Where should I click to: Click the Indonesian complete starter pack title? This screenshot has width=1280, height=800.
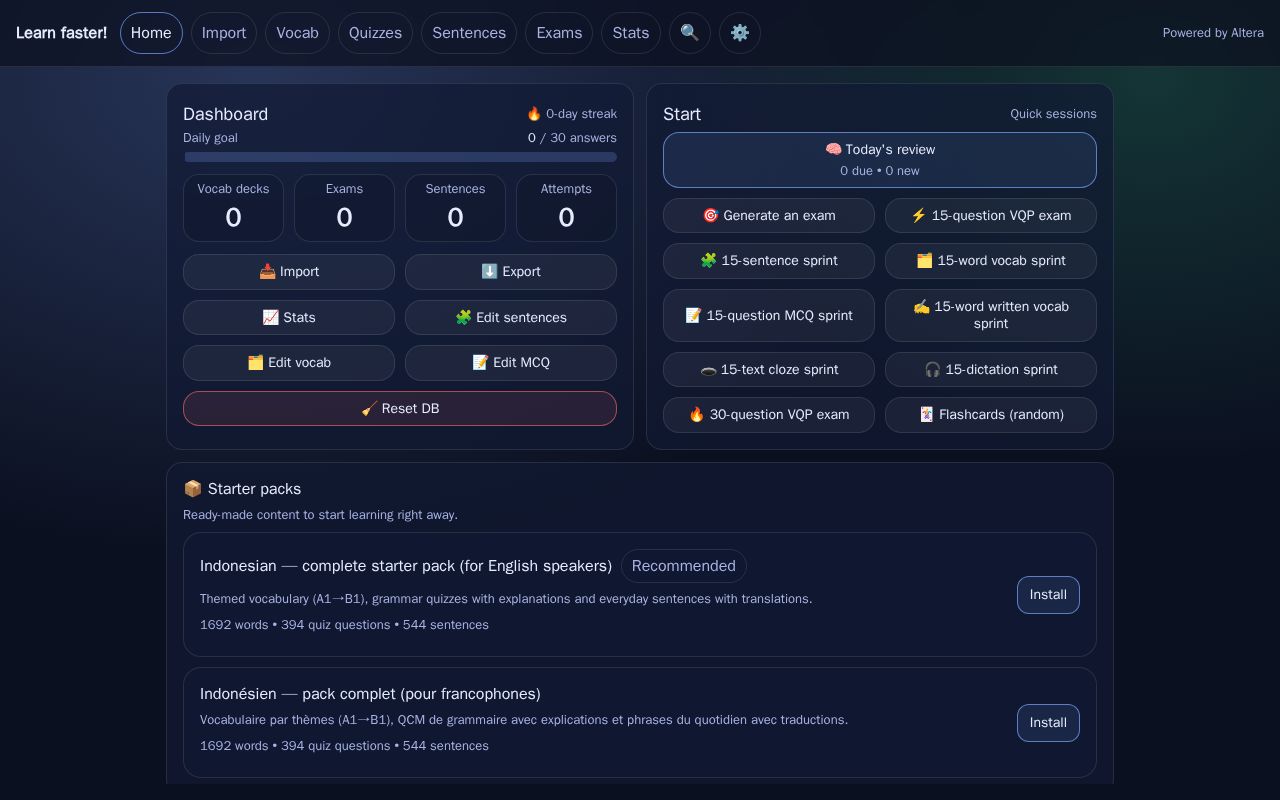[x=406, y=566]
